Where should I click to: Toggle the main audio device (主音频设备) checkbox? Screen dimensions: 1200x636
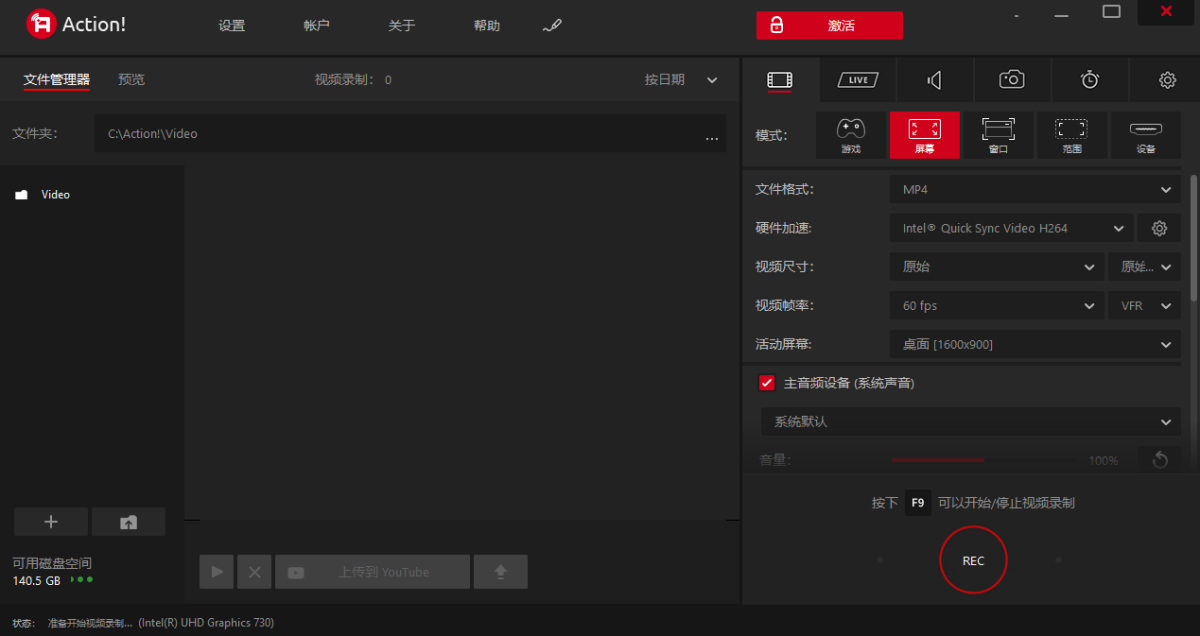point(767,383)
